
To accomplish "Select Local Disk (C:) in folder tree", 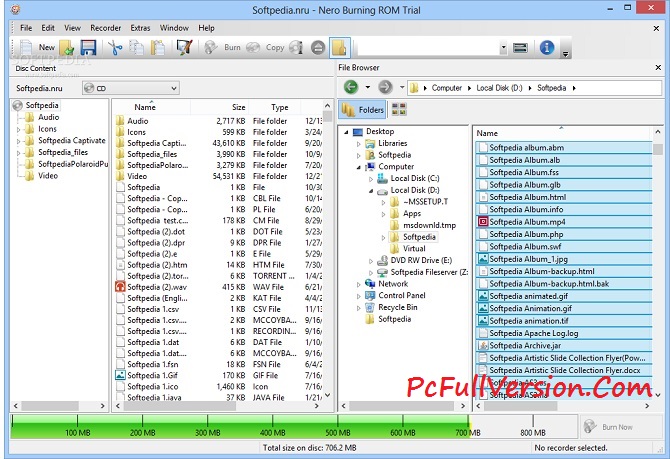I will [x=414, y=178].
